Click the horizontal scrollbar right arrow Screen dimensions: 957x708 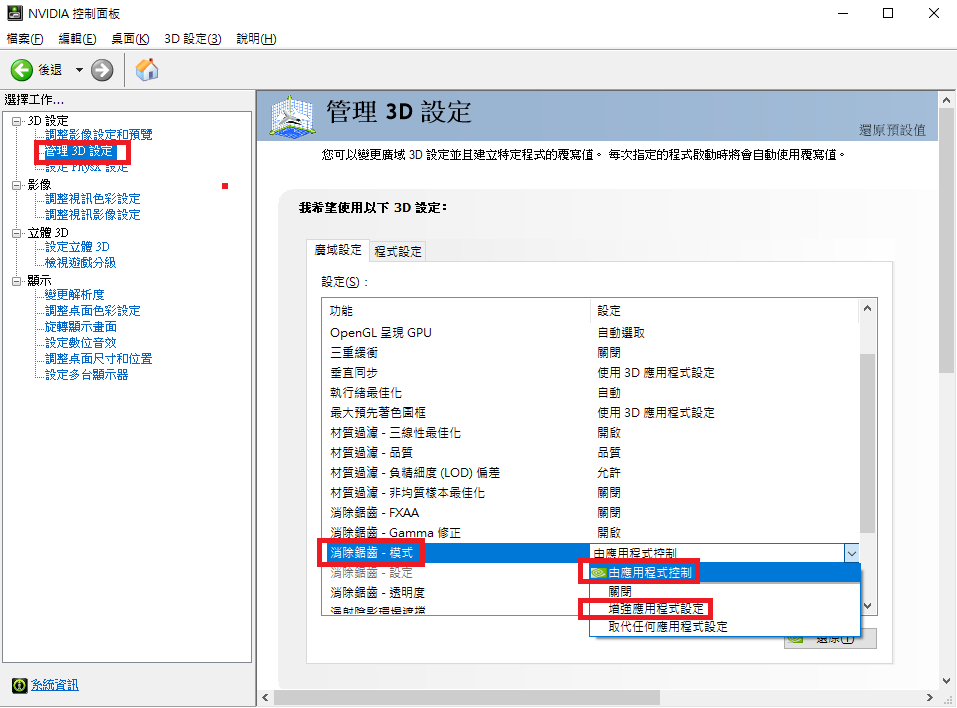[929, 697]
